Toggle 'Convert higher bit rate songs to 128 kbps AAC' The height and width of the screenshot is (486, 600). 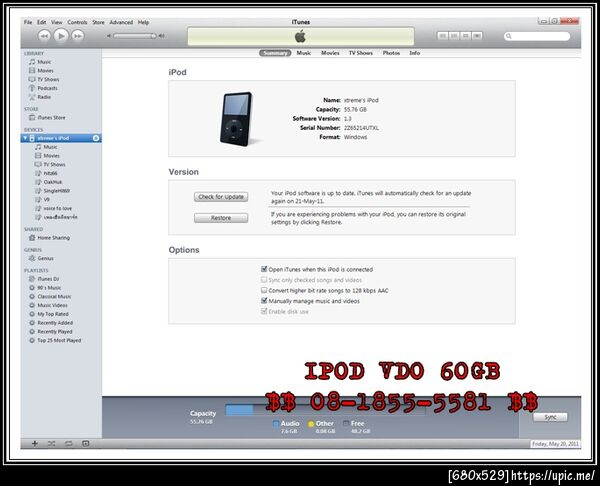(264, 290)
